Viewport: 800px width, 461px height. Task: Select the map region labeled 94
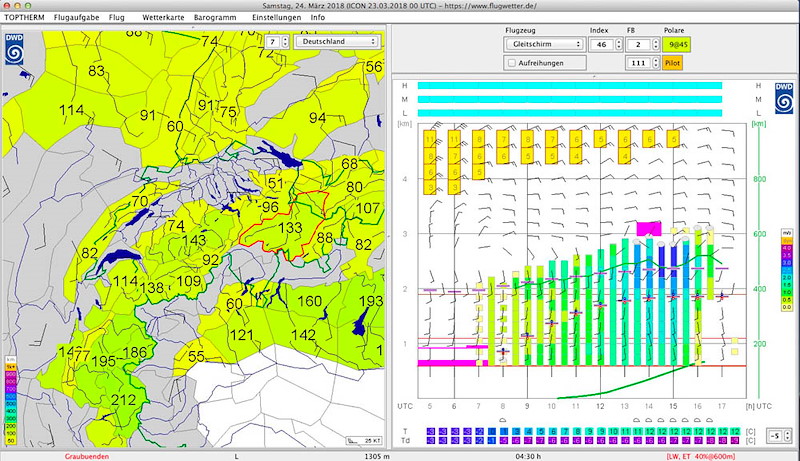(x=317, y=118)
